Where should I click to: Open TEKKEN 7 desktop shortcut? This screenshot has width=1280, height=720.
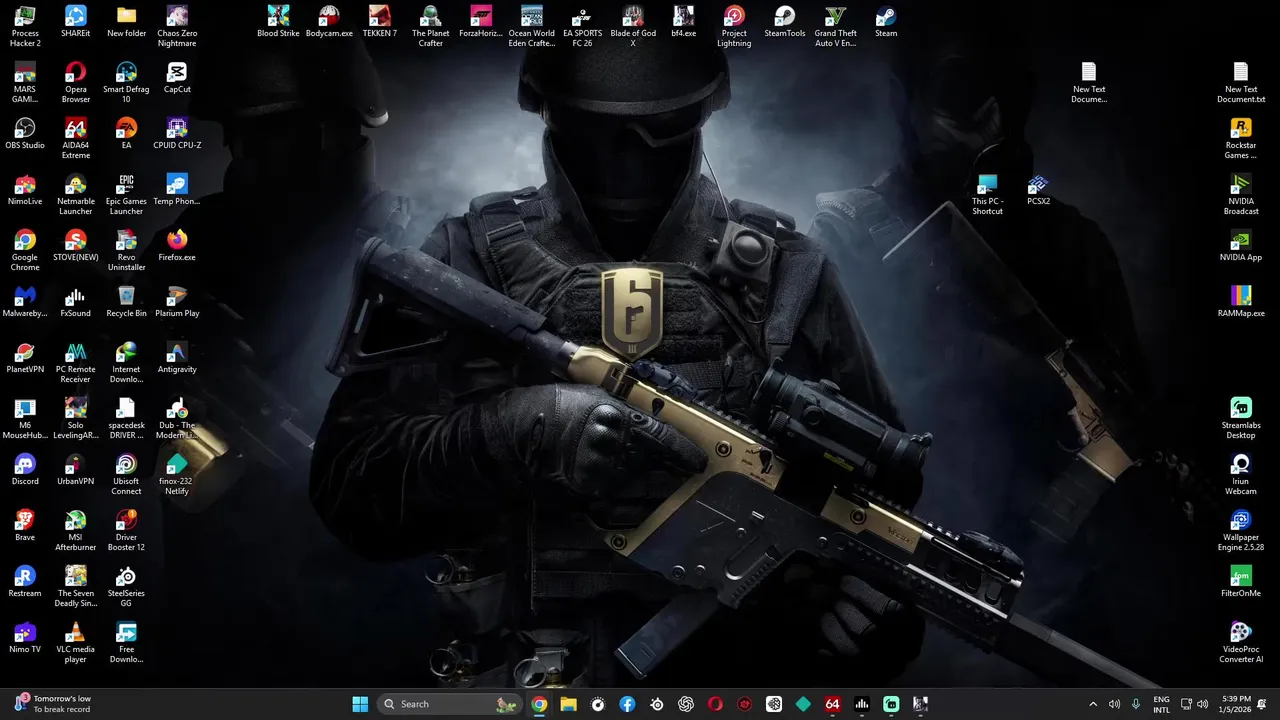point(379,21)
